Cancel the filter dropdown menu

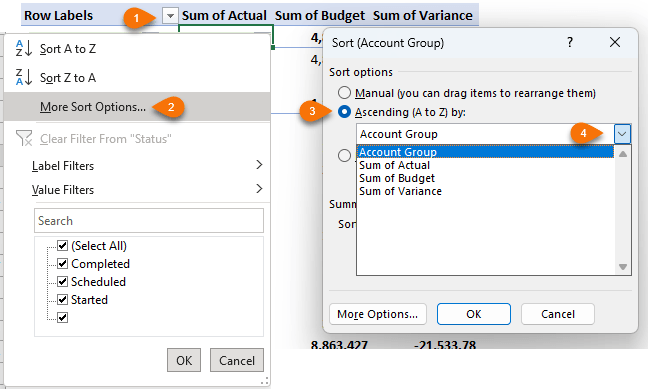pyautogui.click(x=237, y=360)
